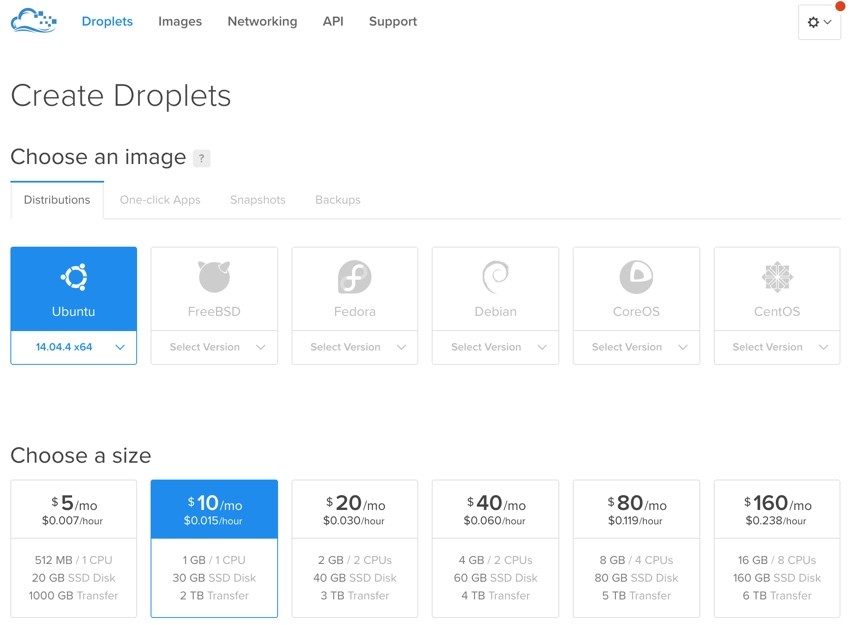The image size is (850, 625).
Task: Click the 4 GB / 2 CPUs text
Action: (495, 560)
